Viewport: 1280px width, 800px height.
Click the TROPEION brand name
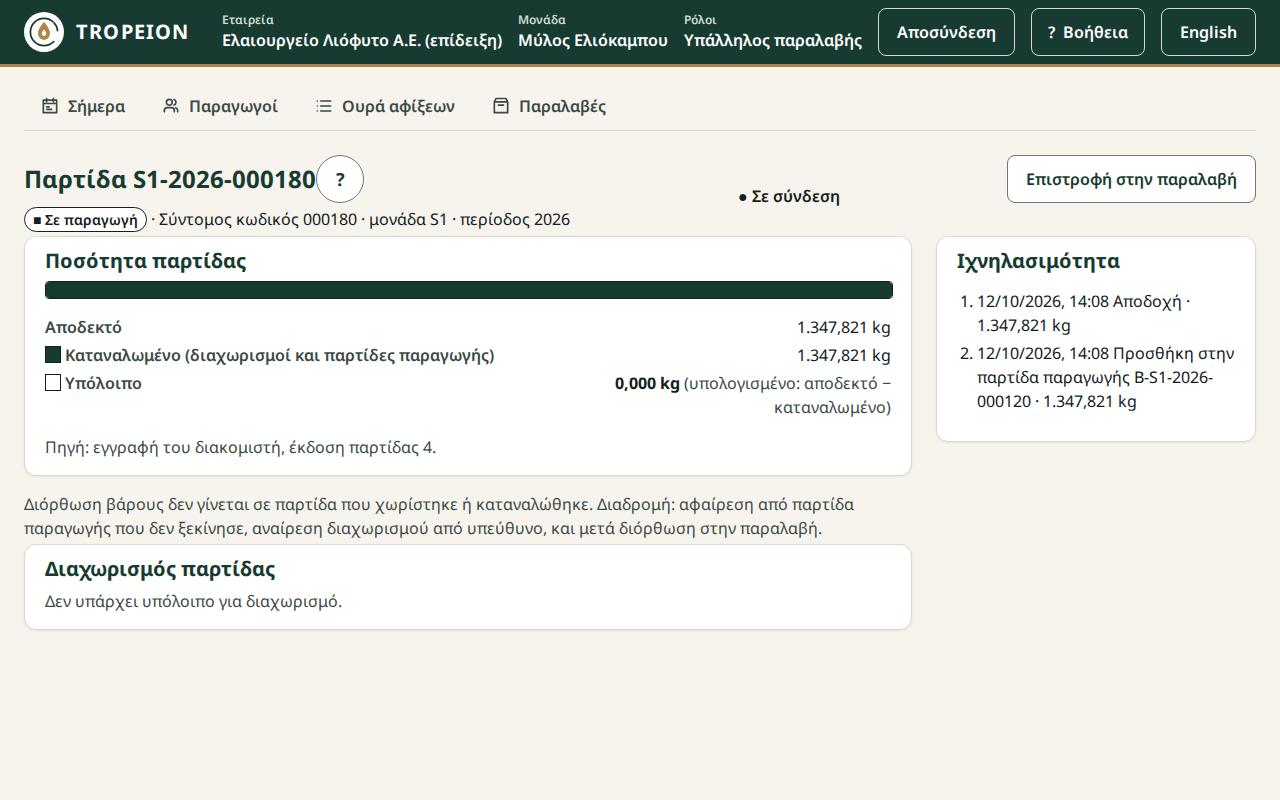click(x=132, y=32)
